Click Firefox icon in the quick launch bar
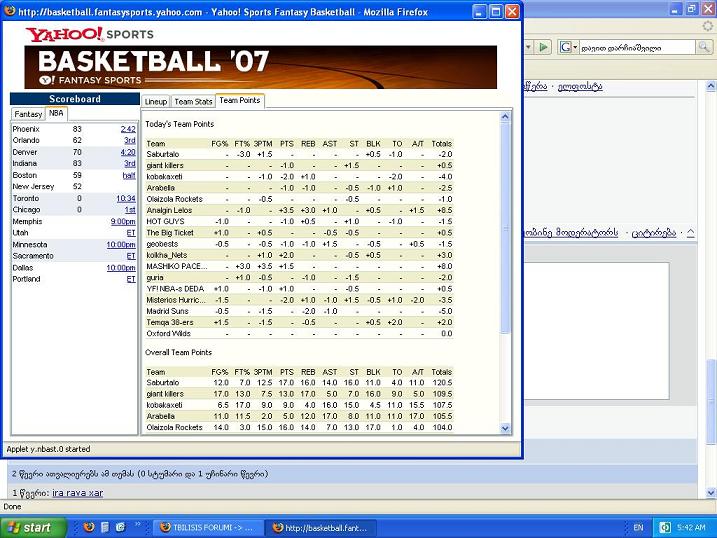 tap(87, 527)
